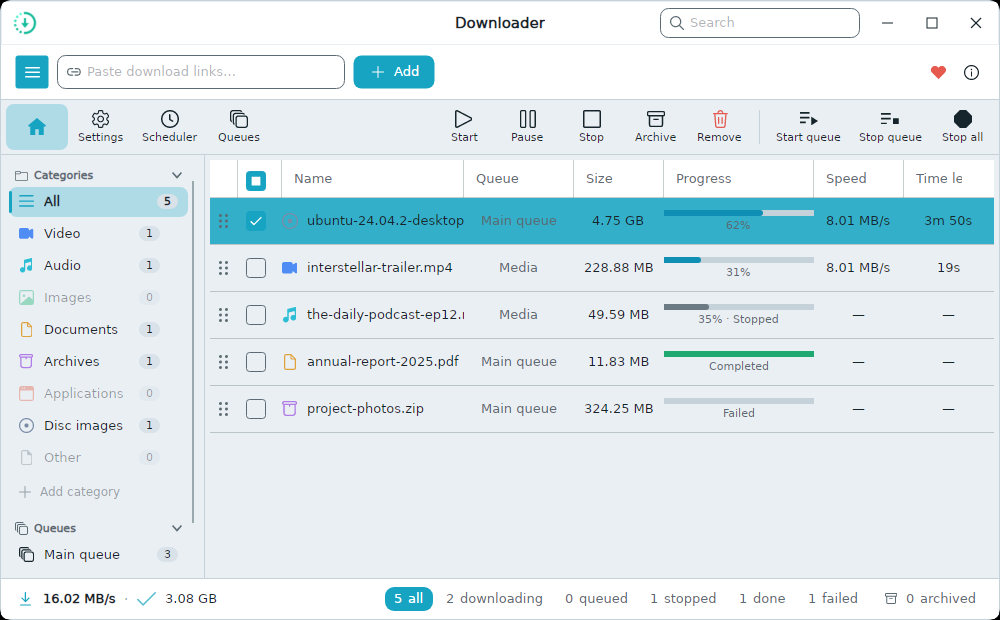Stop the selected download

[x=591, y=127]
